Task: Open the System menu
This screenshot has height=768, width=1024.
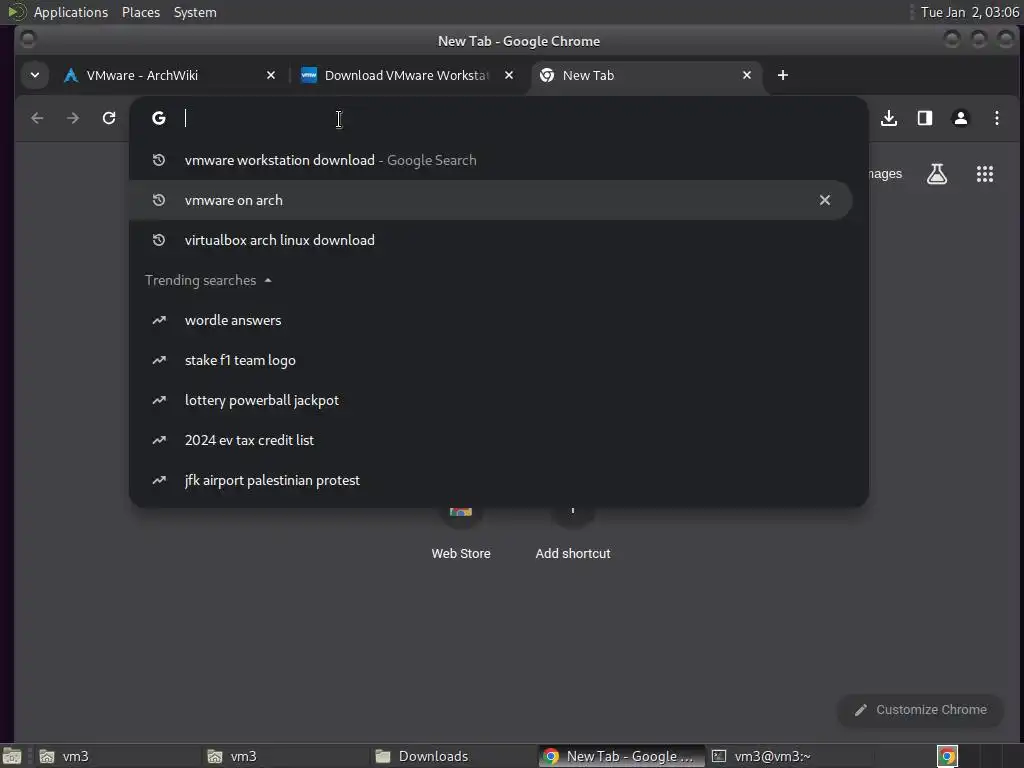Action: pos(195,12)
